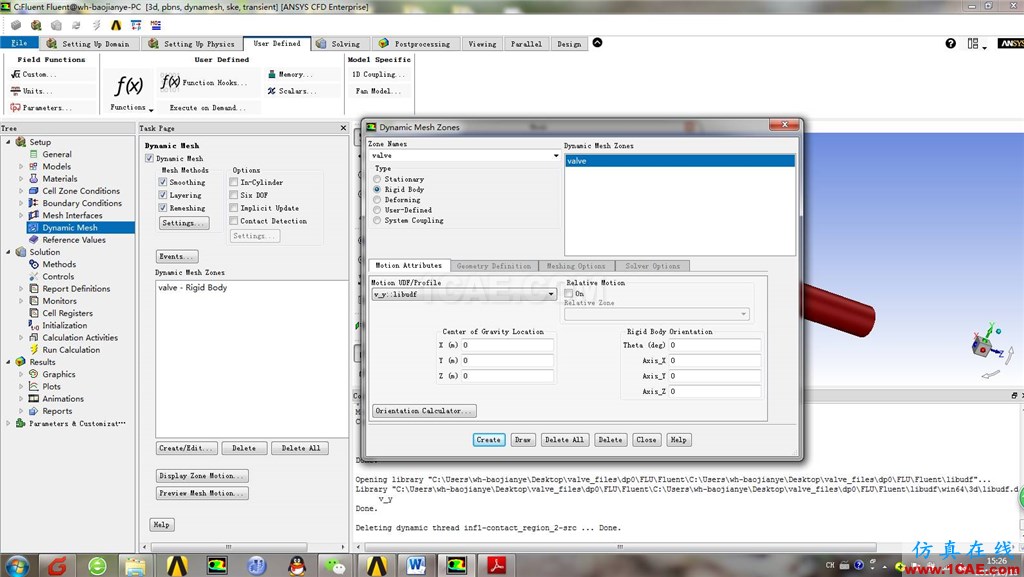Screen dimensions: 1024x577
Task: Open Reference Values in the tree
Action: (x=74, y=240)
